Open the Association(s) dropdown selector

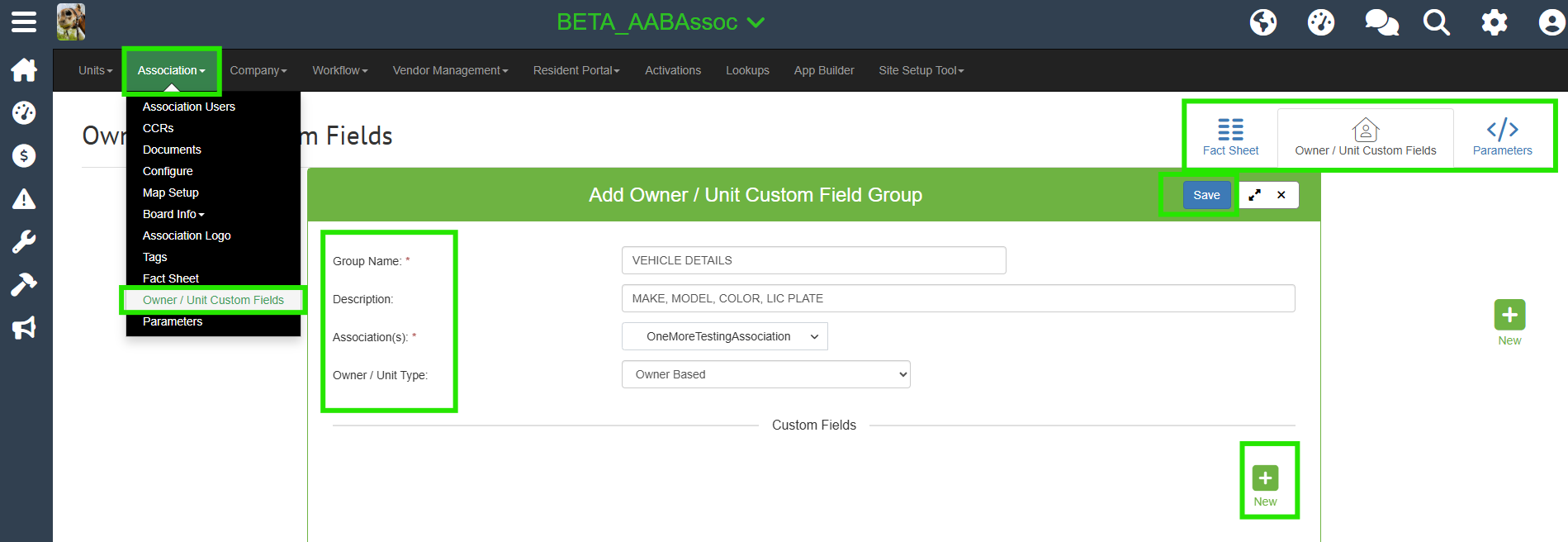coord(724,336)
